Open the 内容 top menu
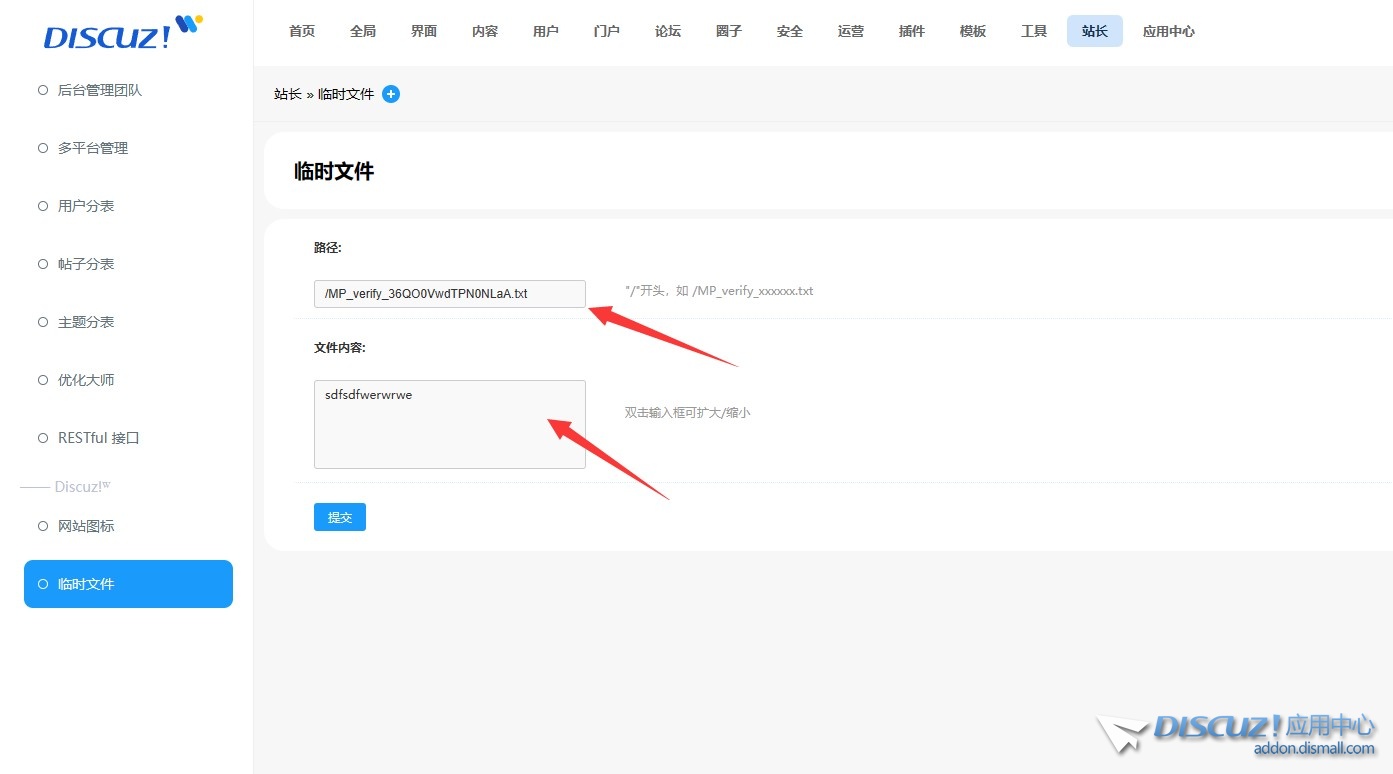Image resolution: width=1393 pixels, height=774 pixels. pyautogui.click(x=485, y=31)
